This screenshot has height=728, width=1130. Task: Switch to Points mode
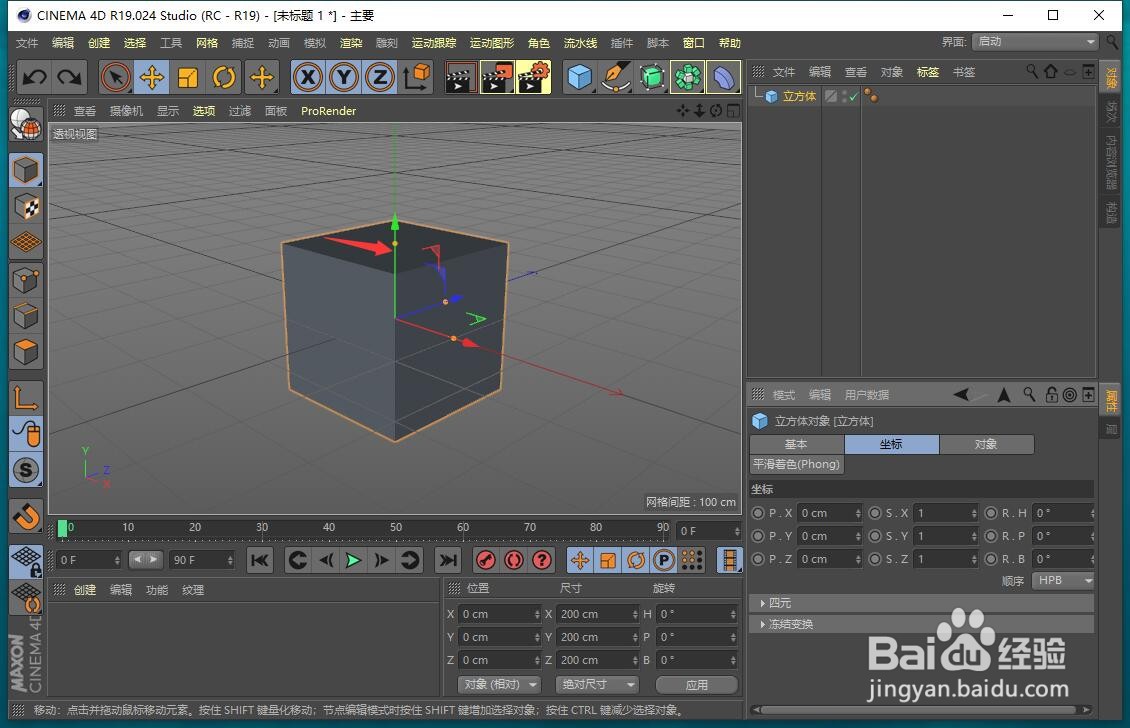pos(26,280)
